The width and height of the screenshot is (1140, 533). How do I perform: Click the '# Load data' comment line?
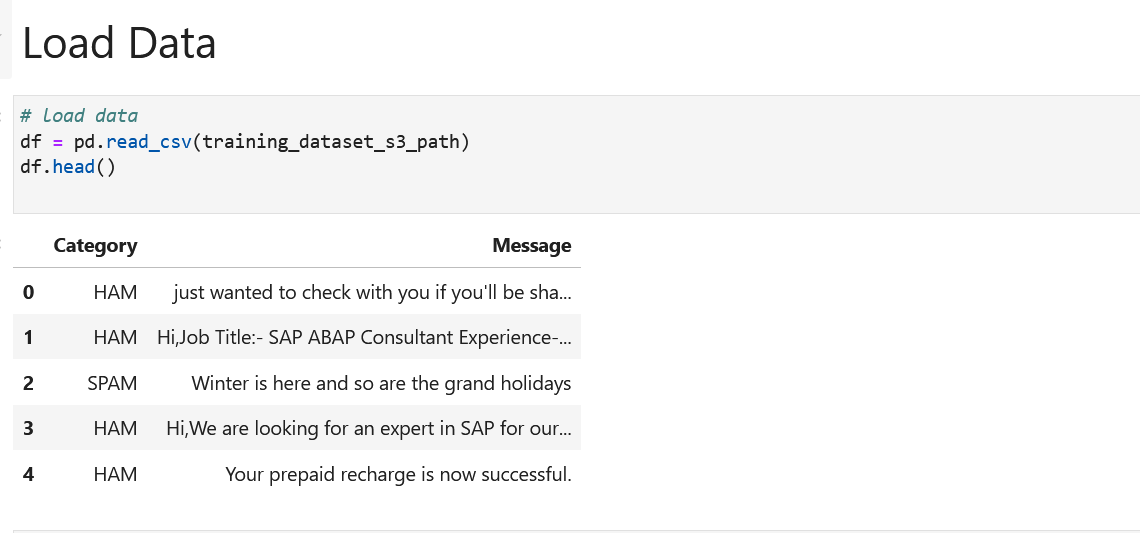(x=79, y=116)
